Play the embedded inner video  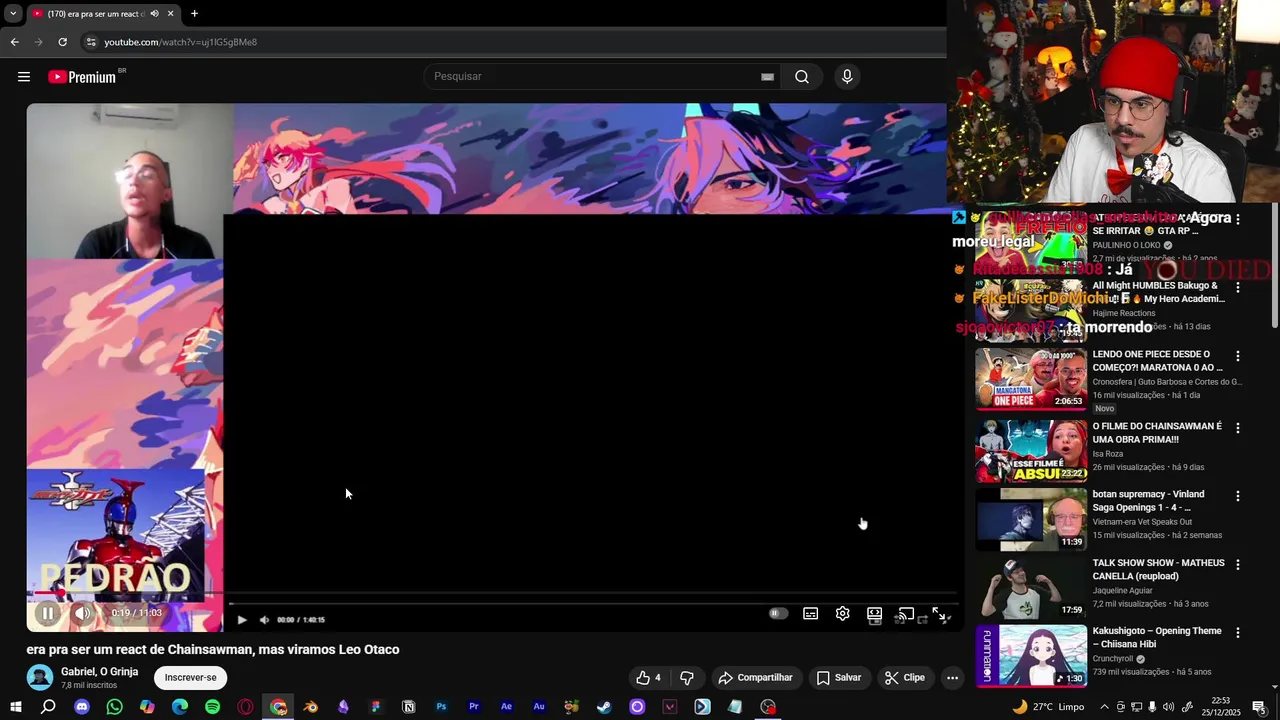point(242,620)
